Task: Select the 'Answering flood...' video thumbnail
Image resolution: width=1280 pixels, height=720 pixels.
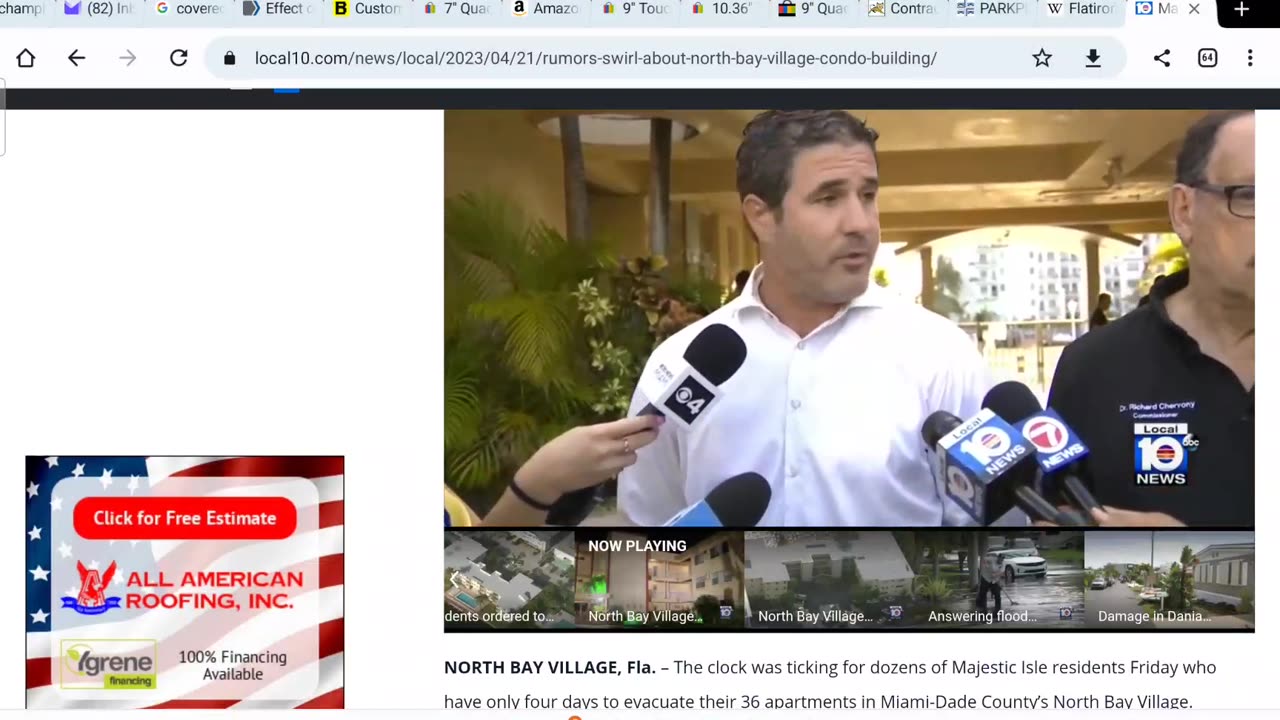Action: point(998,580)
